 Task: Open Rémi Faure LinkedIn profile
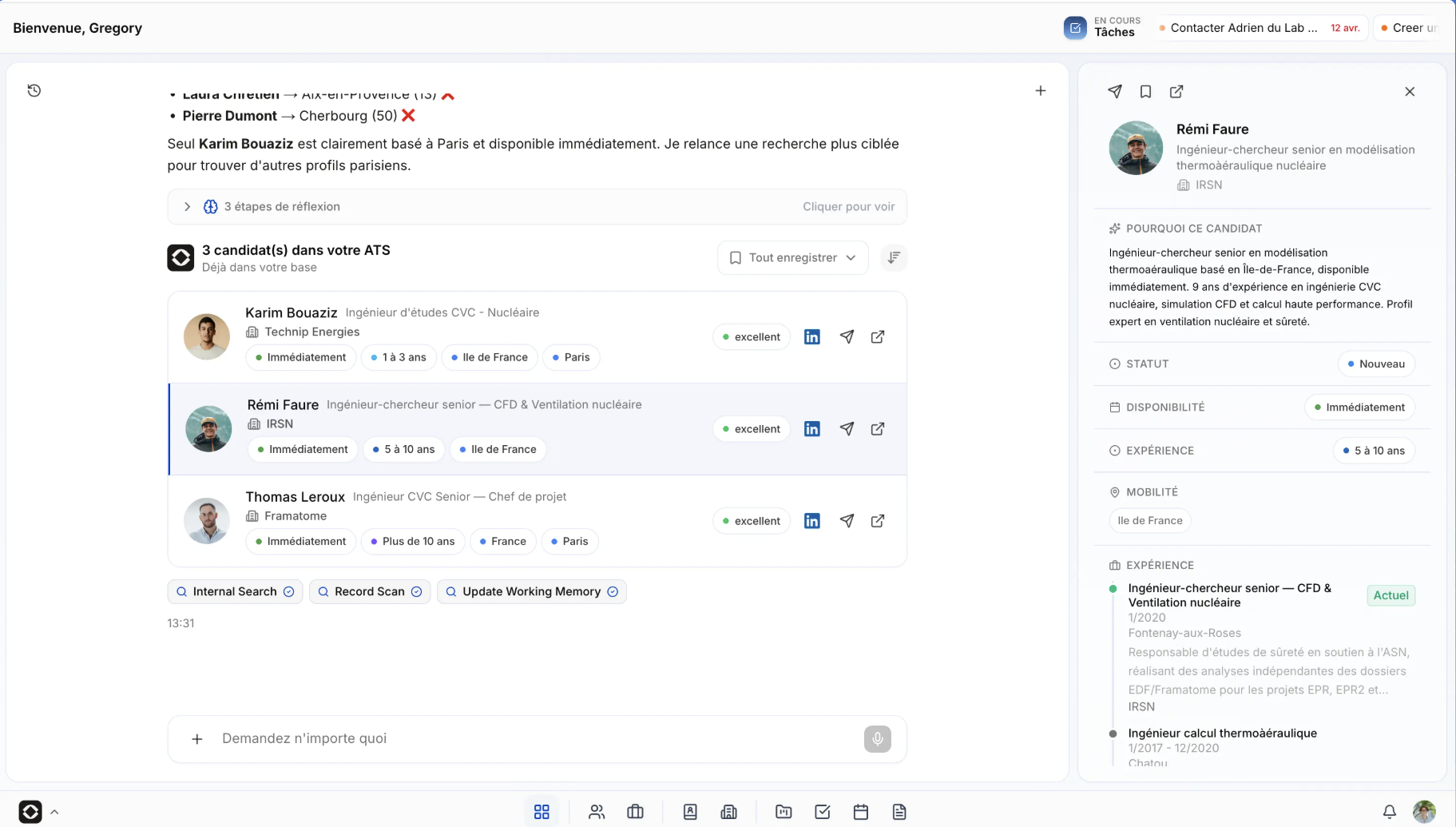click(811, 429)
